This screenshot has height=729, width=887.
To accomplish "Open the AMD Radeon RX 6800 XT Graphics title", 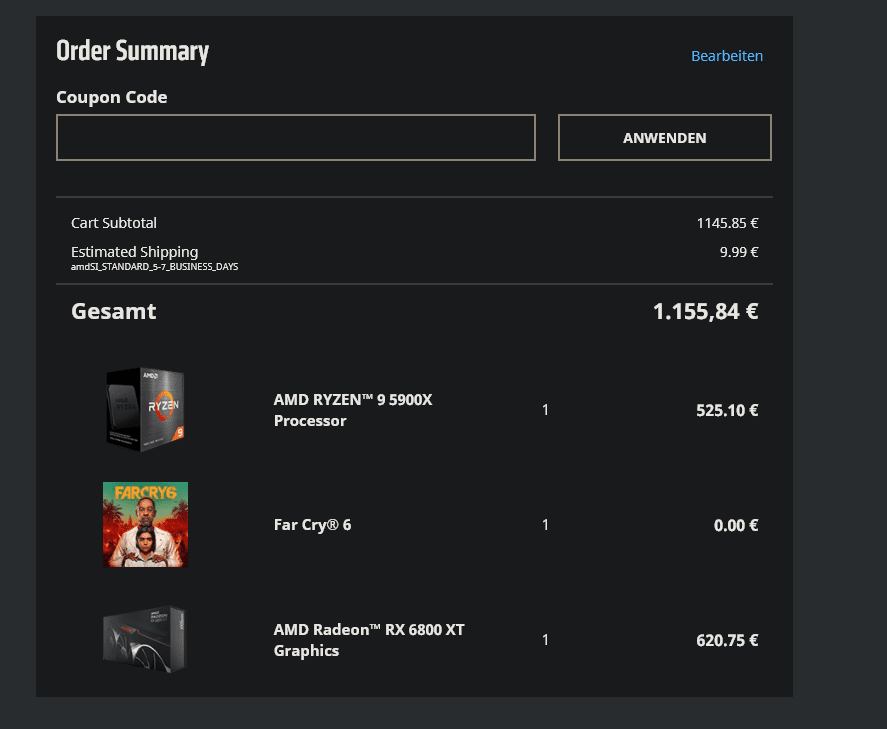I will click(368, 640).
